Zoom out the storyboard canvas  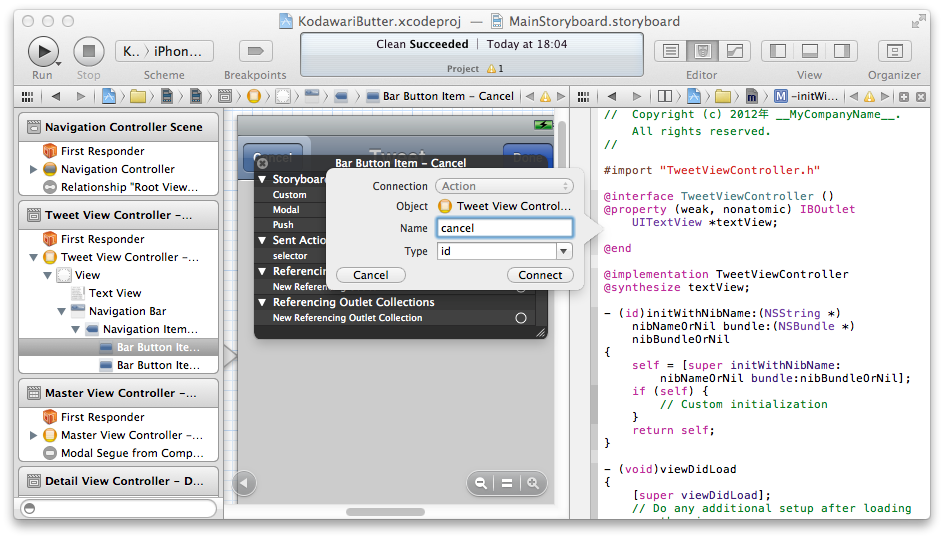[480, 483]
